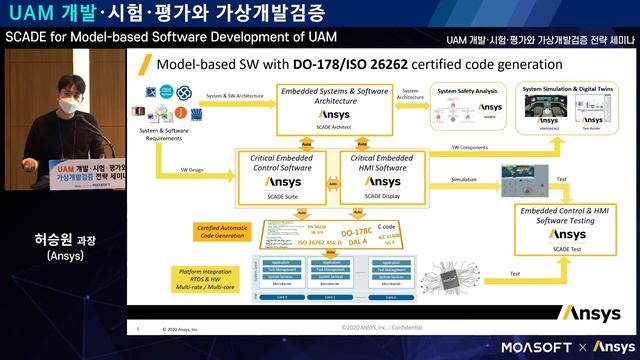This screenshot has height=360, width=640.
Task: Click the orange J circle icon
Action: click(181, 112)
